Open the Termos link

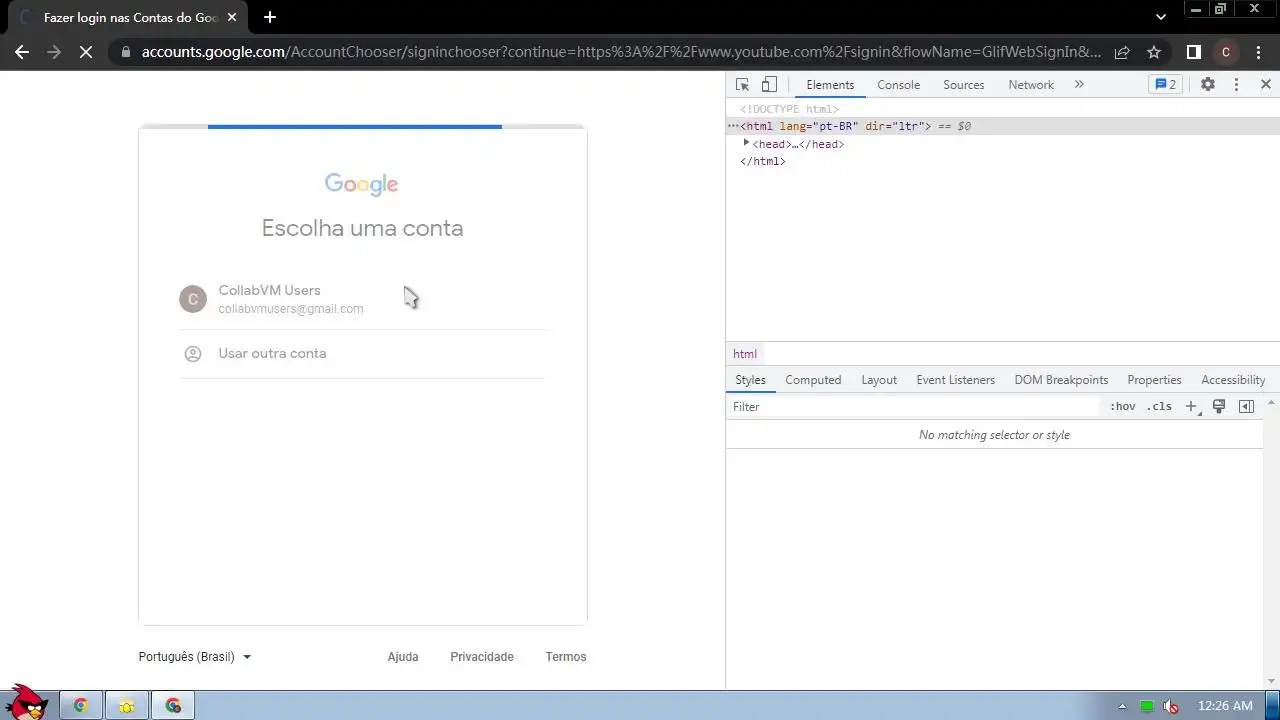click(566, 657)
